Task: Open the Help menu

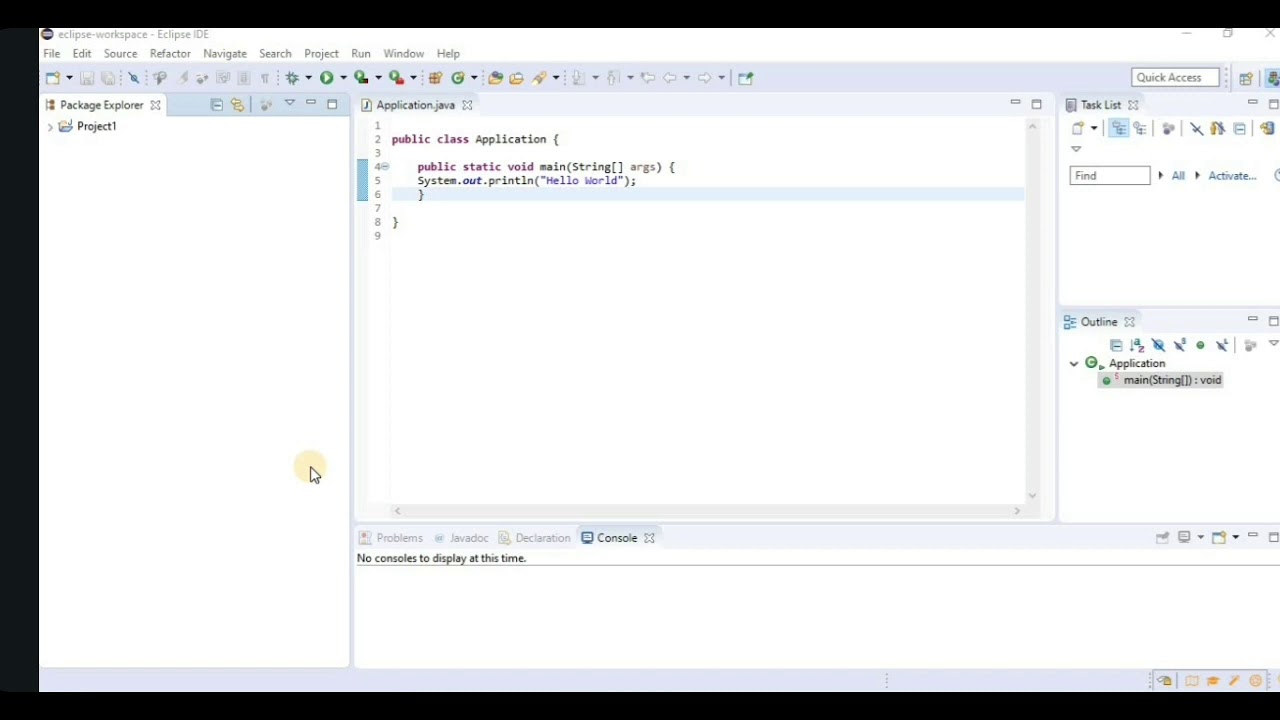Action: click(448, 54)
